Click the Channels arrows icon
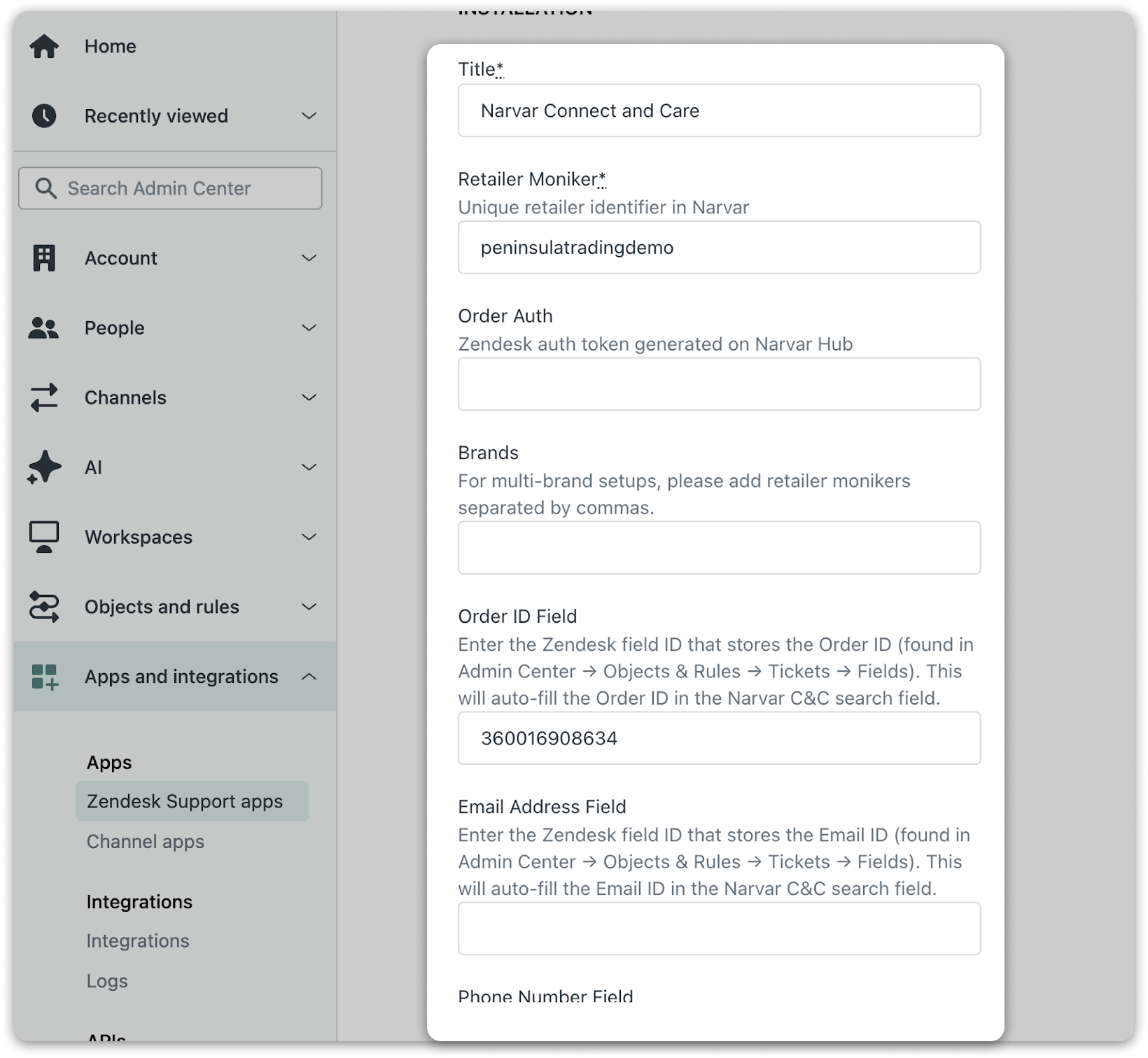Image resolution: width=1148 pixels, height=1058 pixels. (x=44, y=397)
